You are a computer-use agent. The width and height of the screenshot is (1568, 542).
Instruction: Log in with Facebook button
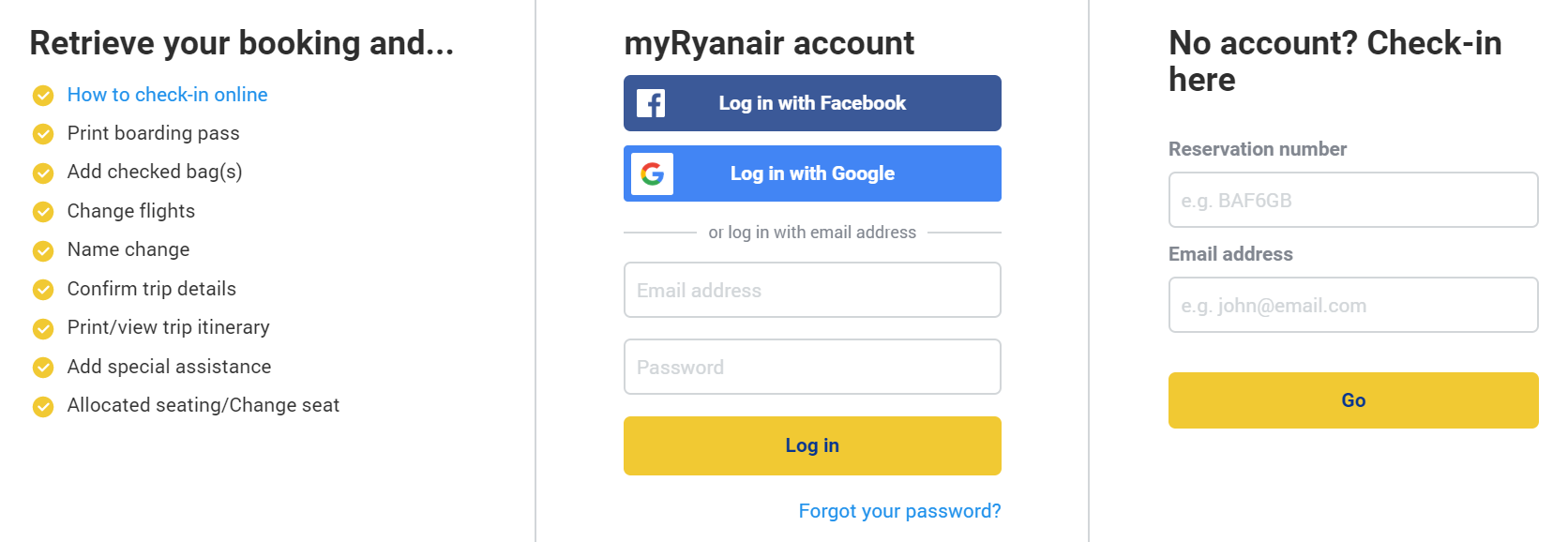coord(812,103)
